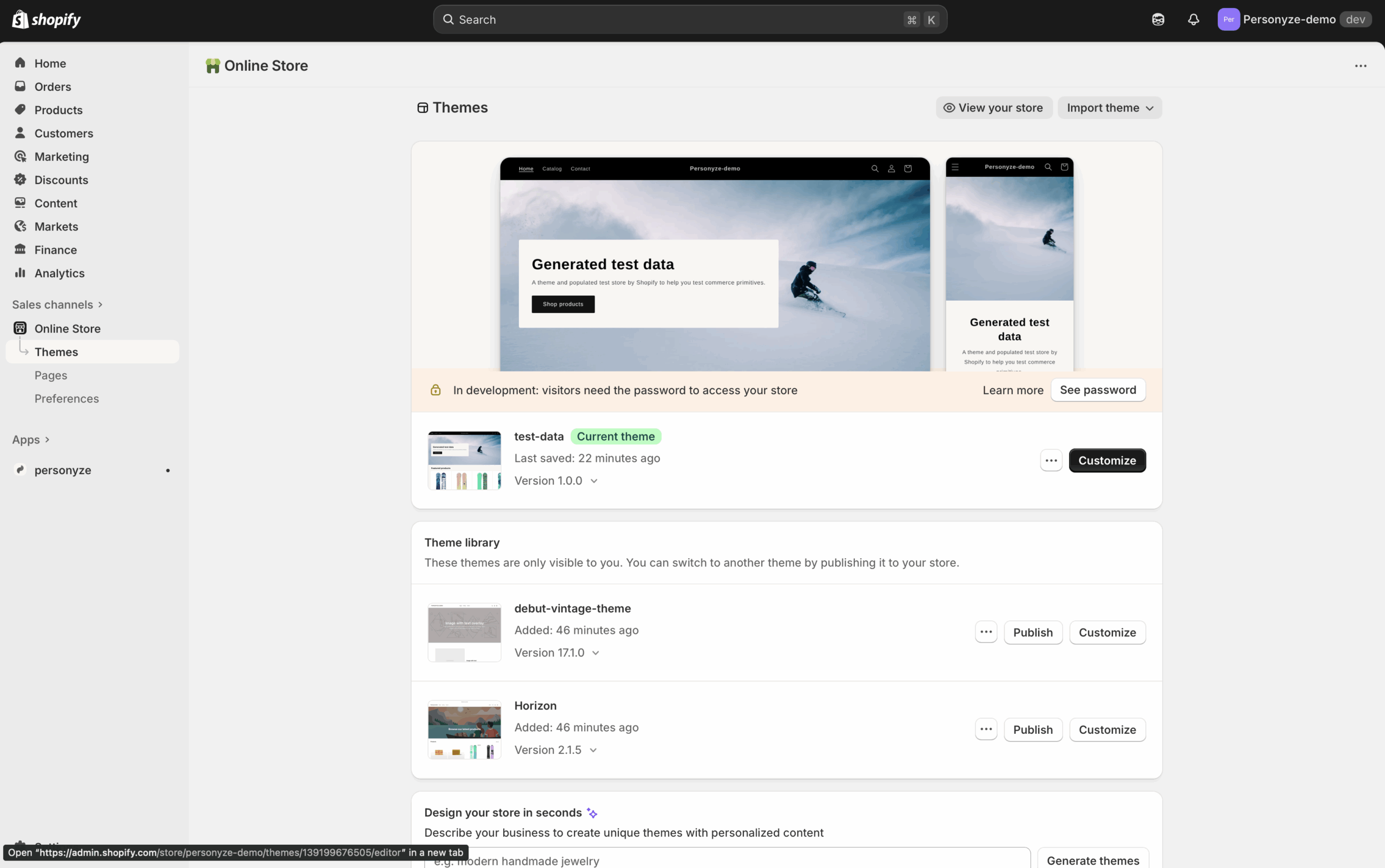Click the Online Store channel icon in sidebar
The width and height of the screenshot is (1385, 868).
pos(20,328)
